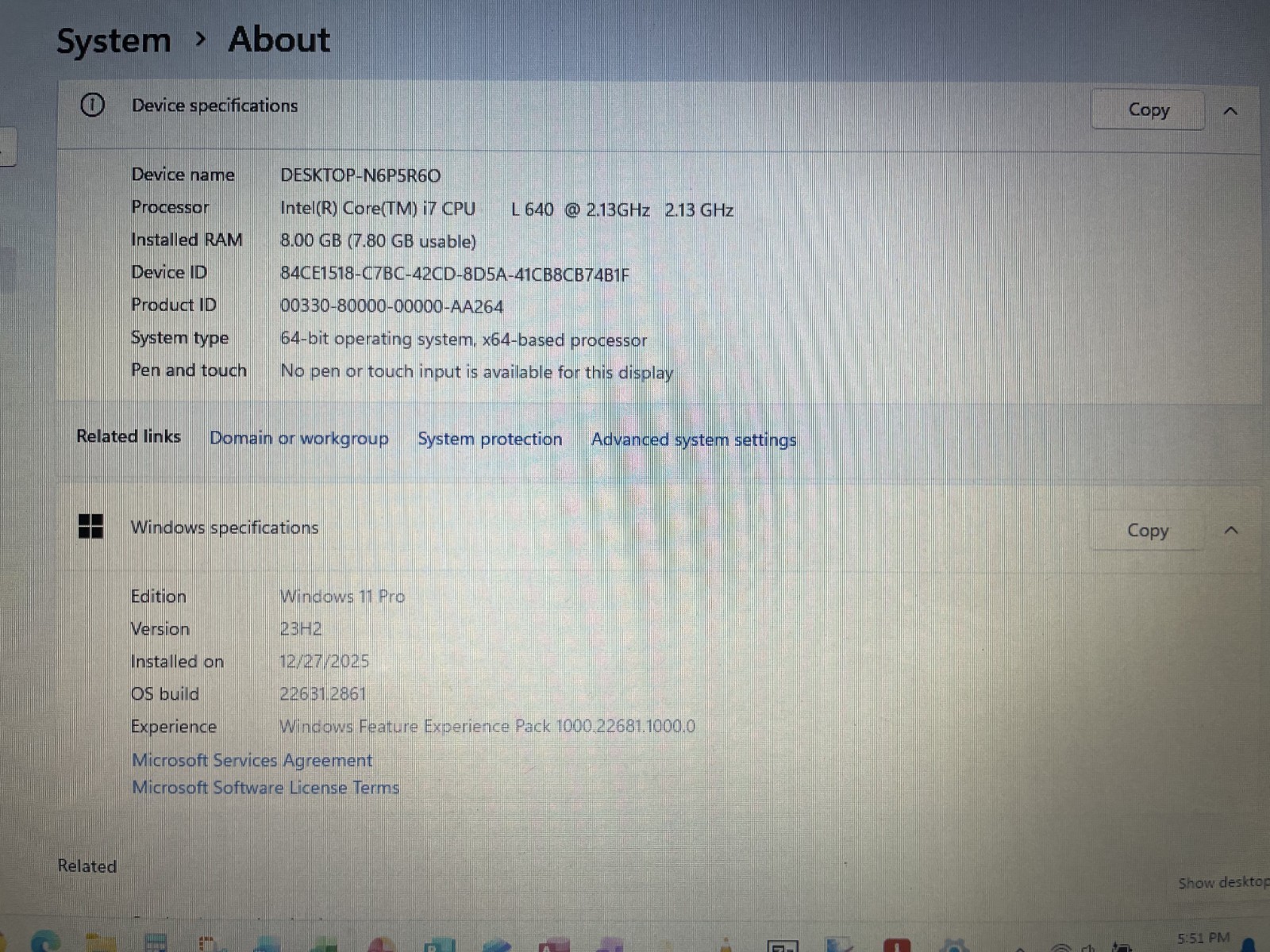Screen dimensions: 1270x952
Task: Click the taskbar clock showing 5:51 PM
Action: (x=1203, y=939)
